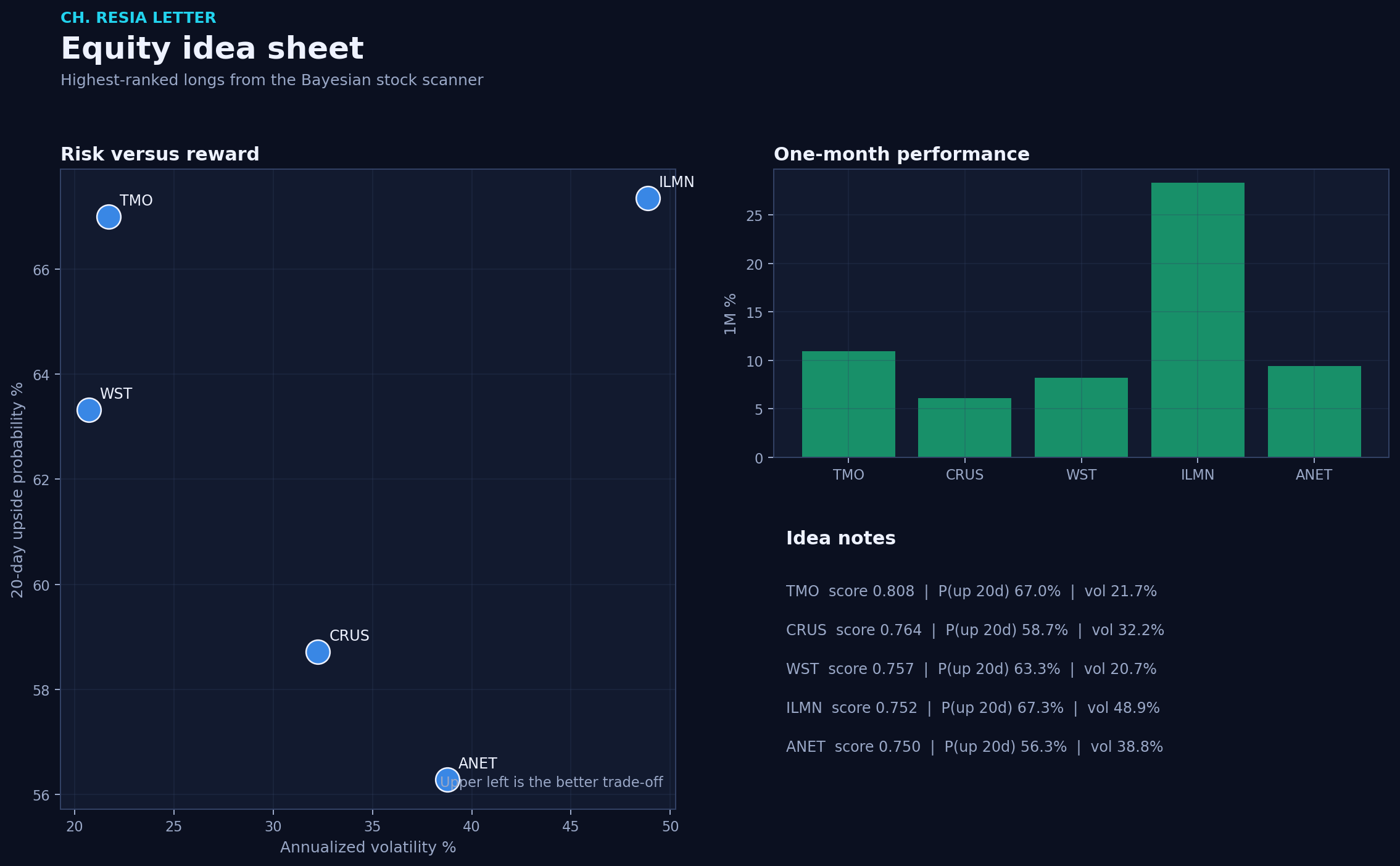The image size is (1400, 866).
Task: Click the ANET label under bar chart
Action: 1314,475
